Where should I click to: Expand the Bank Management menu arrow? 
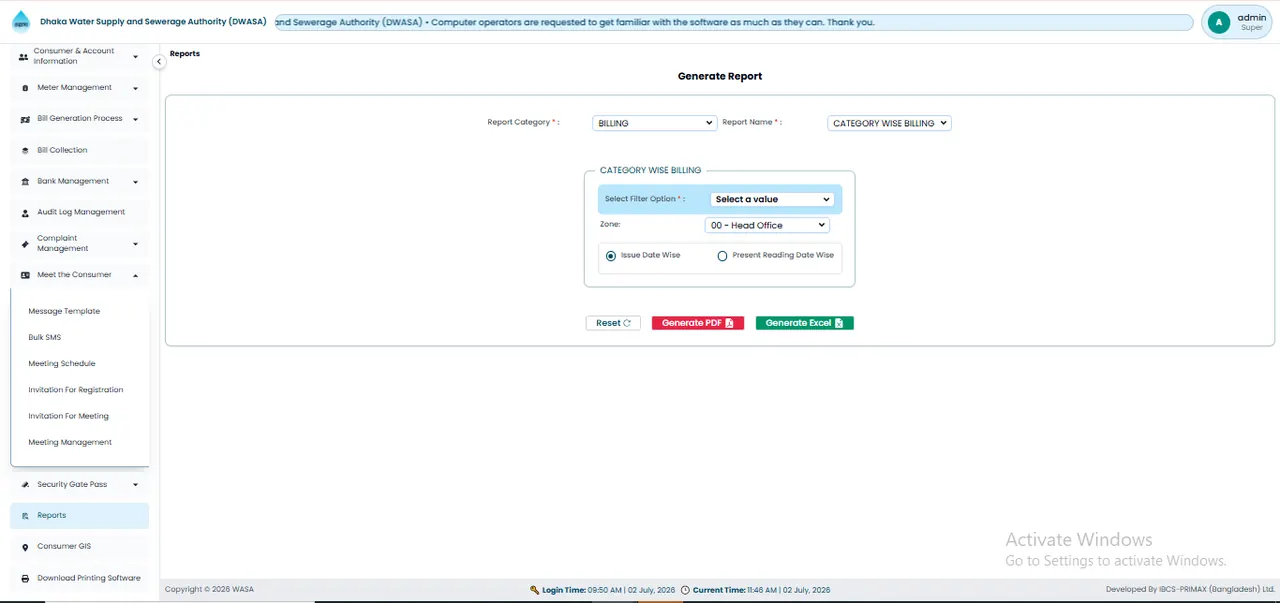pyautogui.click(x=135, y=182)
